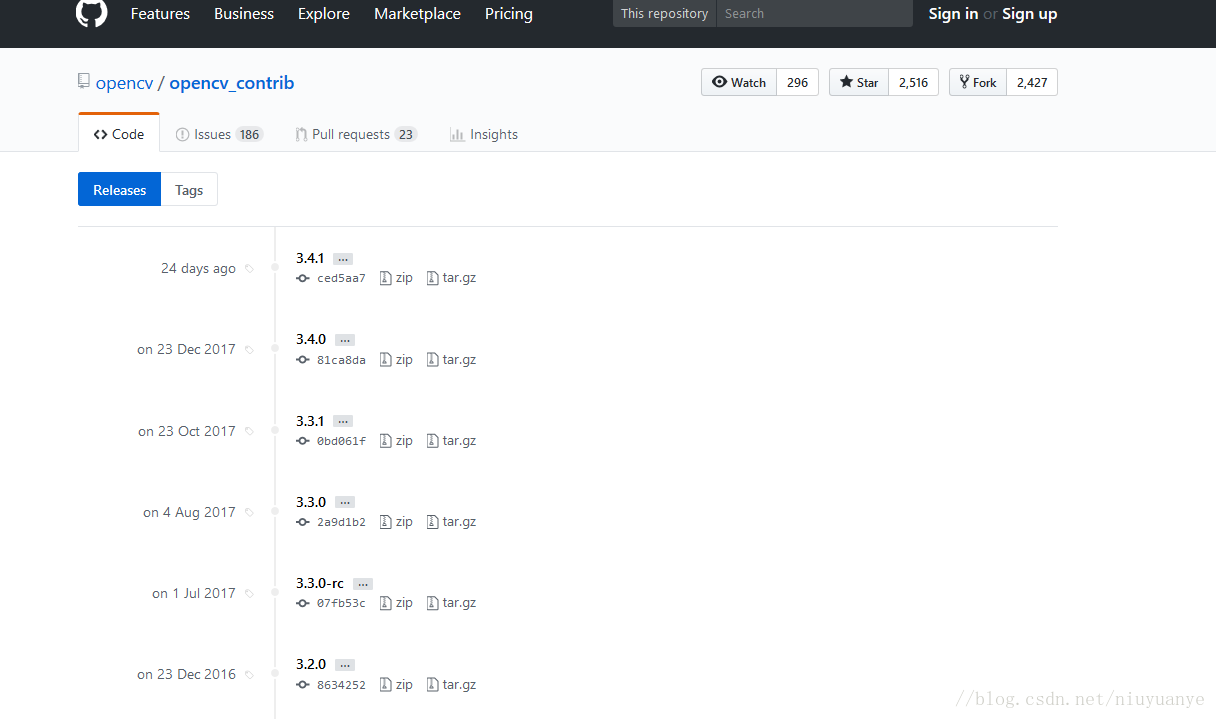Select tar.gz file icon for release 3.2.0
Screen dimensions: 1216x719
433,685
